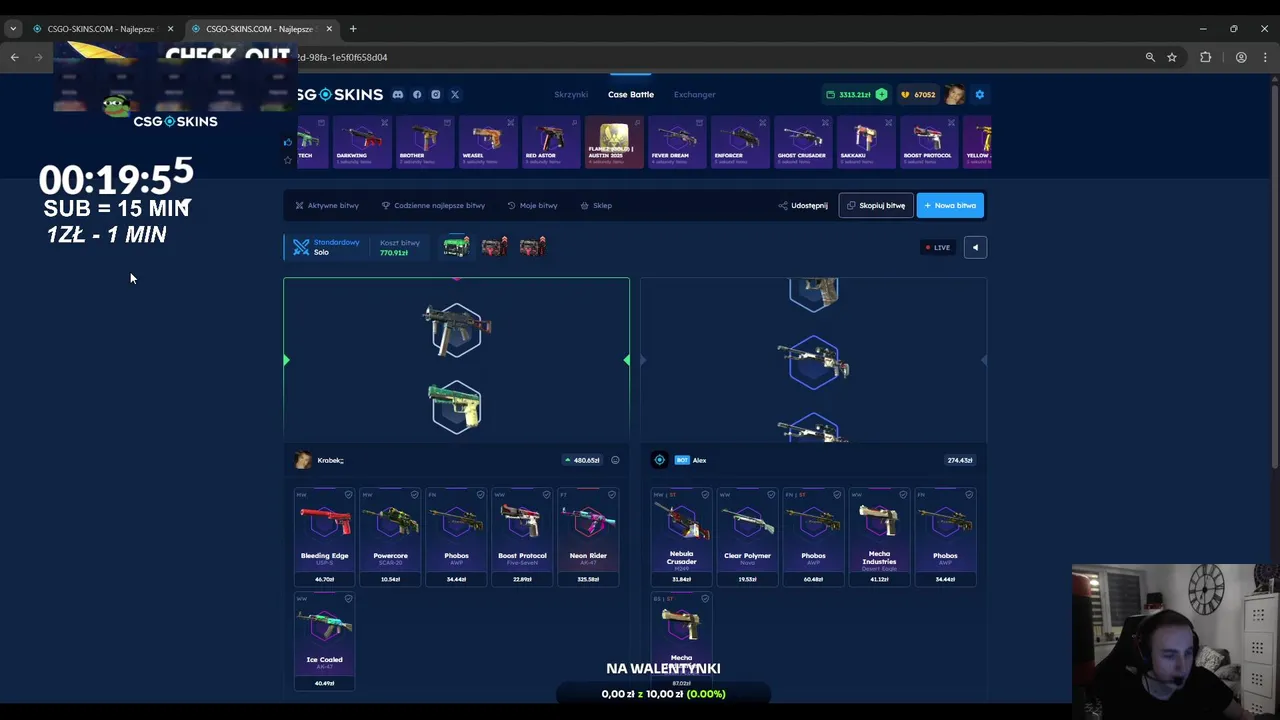The image size is (1280, 720).
Task: Click shield check icon on Neon Rider card
Action: [x=612, y=494]
